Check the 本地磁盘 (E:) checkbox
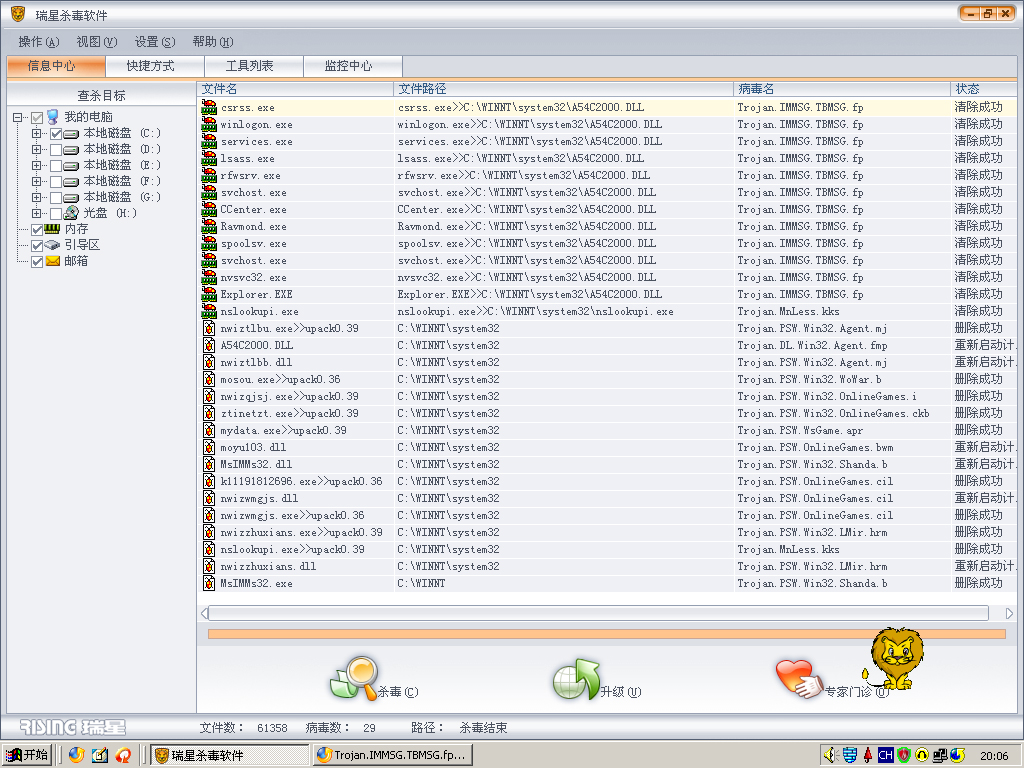The width and height of the screenshot is (1024, 768). pos(56,166)
